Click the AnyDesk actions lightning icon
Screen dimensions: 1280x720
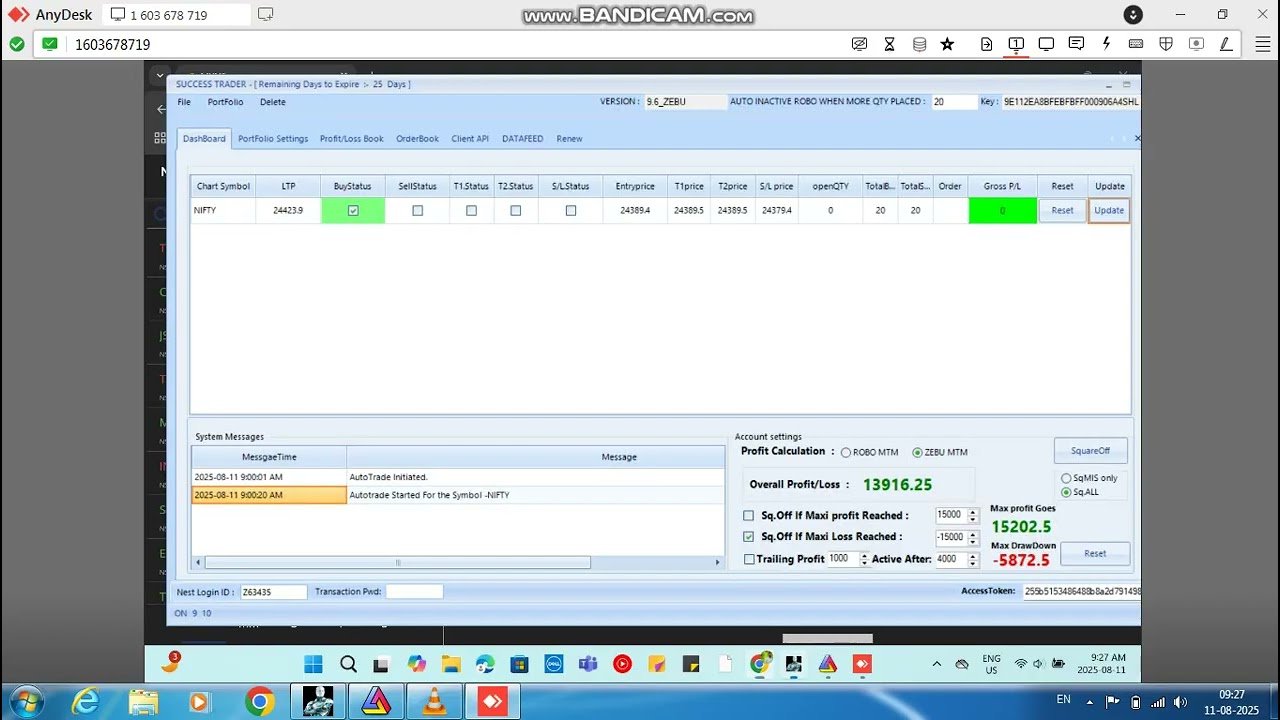click(x=1107, y=44)
